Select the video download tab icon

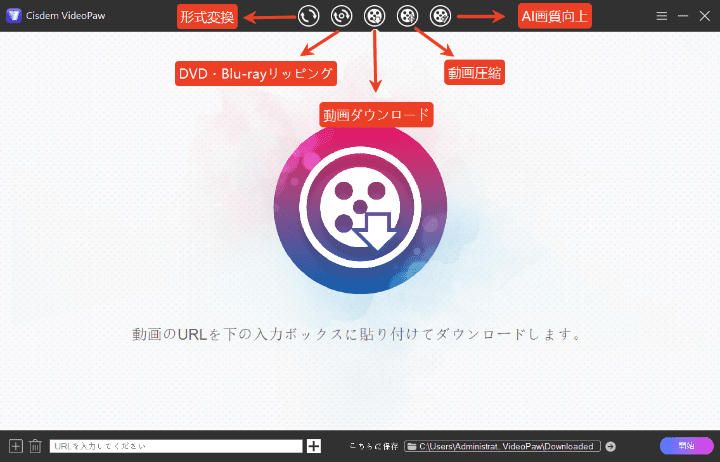(375, 16)
